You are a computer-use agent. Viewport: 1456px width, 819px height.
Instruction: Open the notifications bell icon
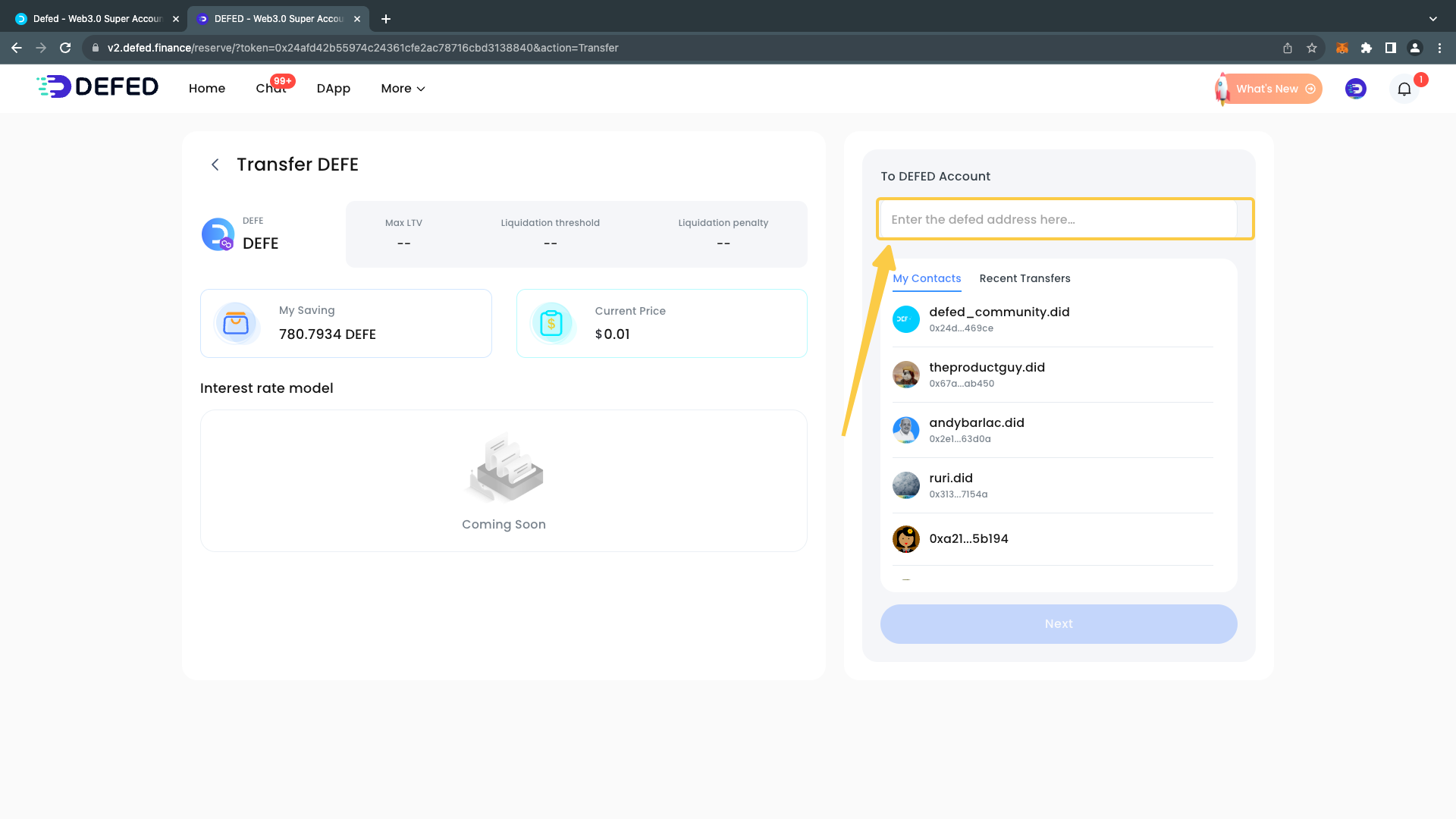1404,89
